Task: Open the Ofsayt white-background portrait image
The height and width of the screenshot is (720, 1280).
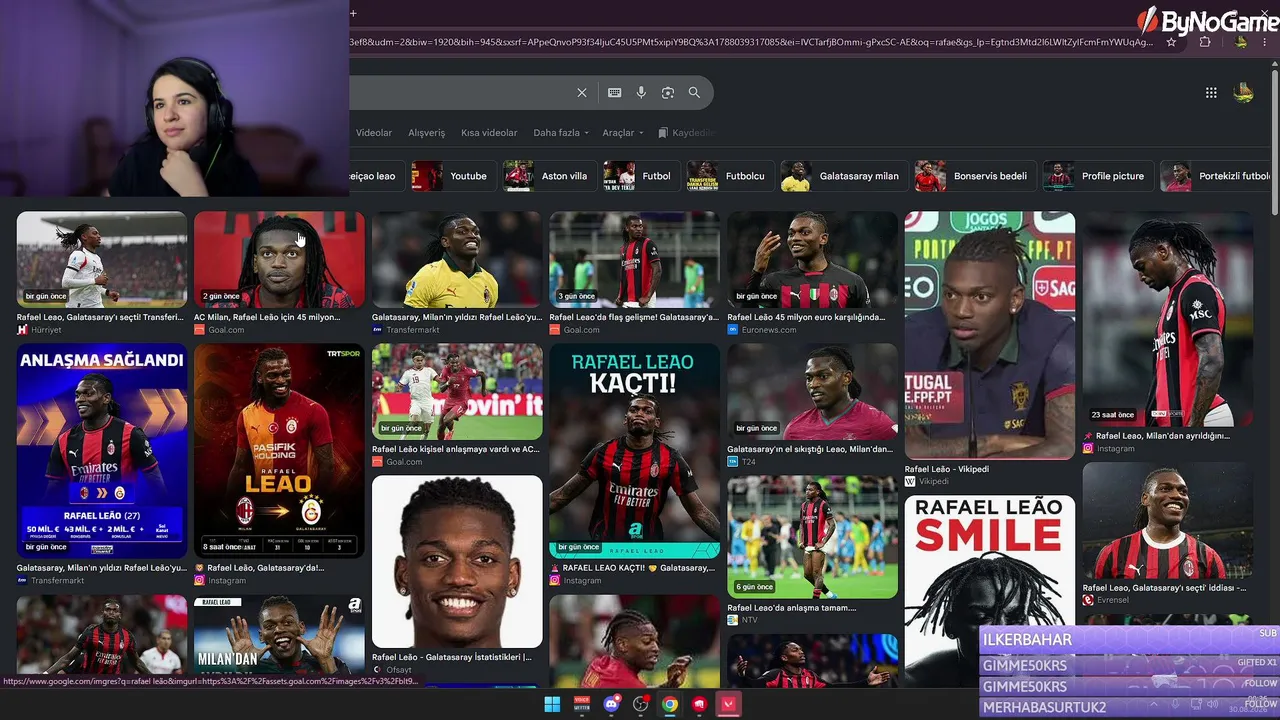Action: (457, 562)
